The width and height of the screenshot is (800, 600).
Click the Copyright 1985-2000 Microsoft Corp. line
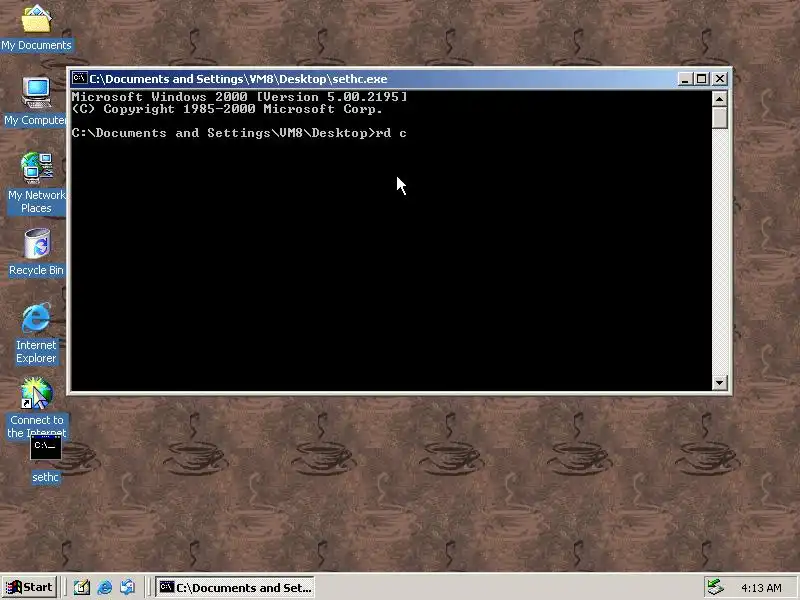pyautogui.click(x=227, y=109)
